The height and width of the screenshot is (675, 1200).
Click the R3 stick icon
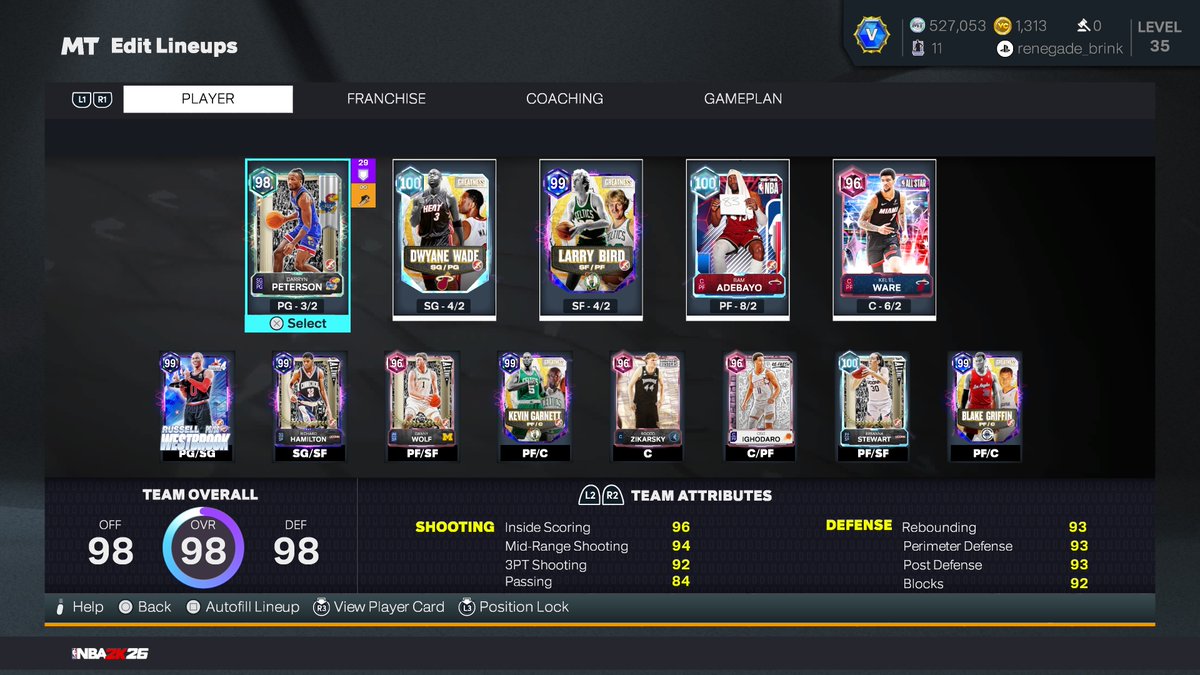point(321,607)
